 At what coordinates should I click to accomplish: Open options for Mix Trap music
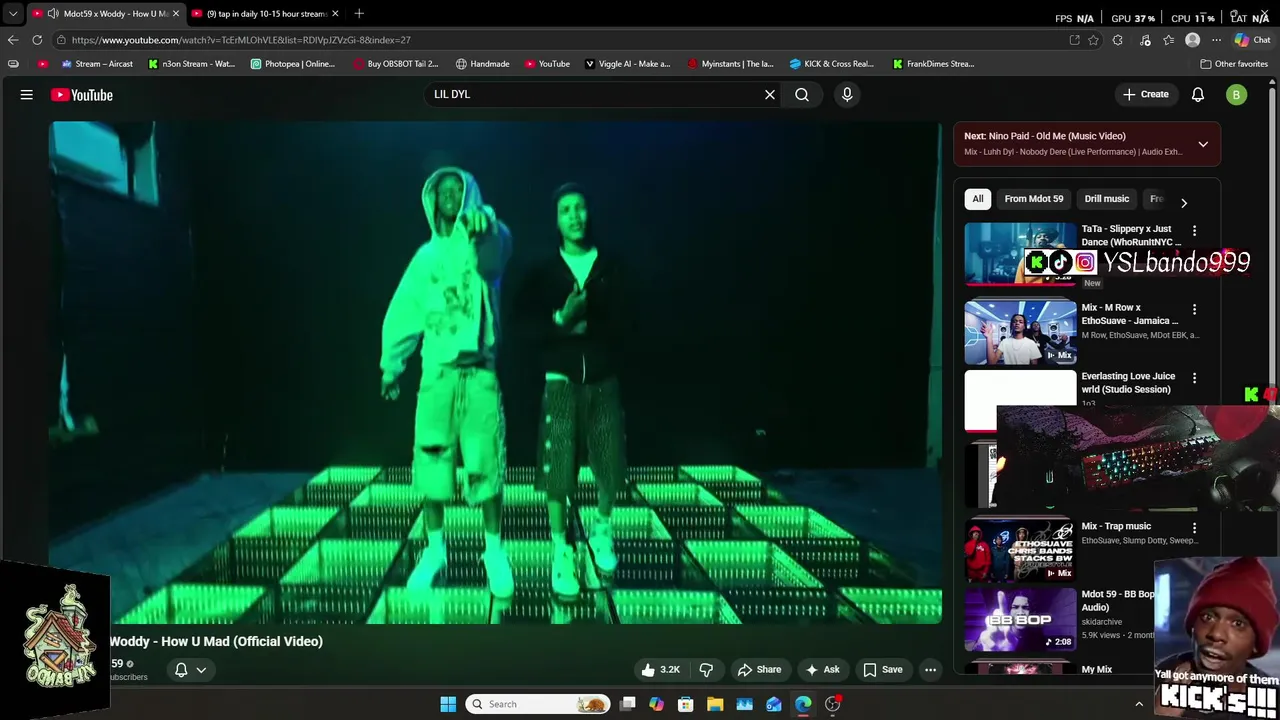pyautogui.click(x=1194, y=528)
